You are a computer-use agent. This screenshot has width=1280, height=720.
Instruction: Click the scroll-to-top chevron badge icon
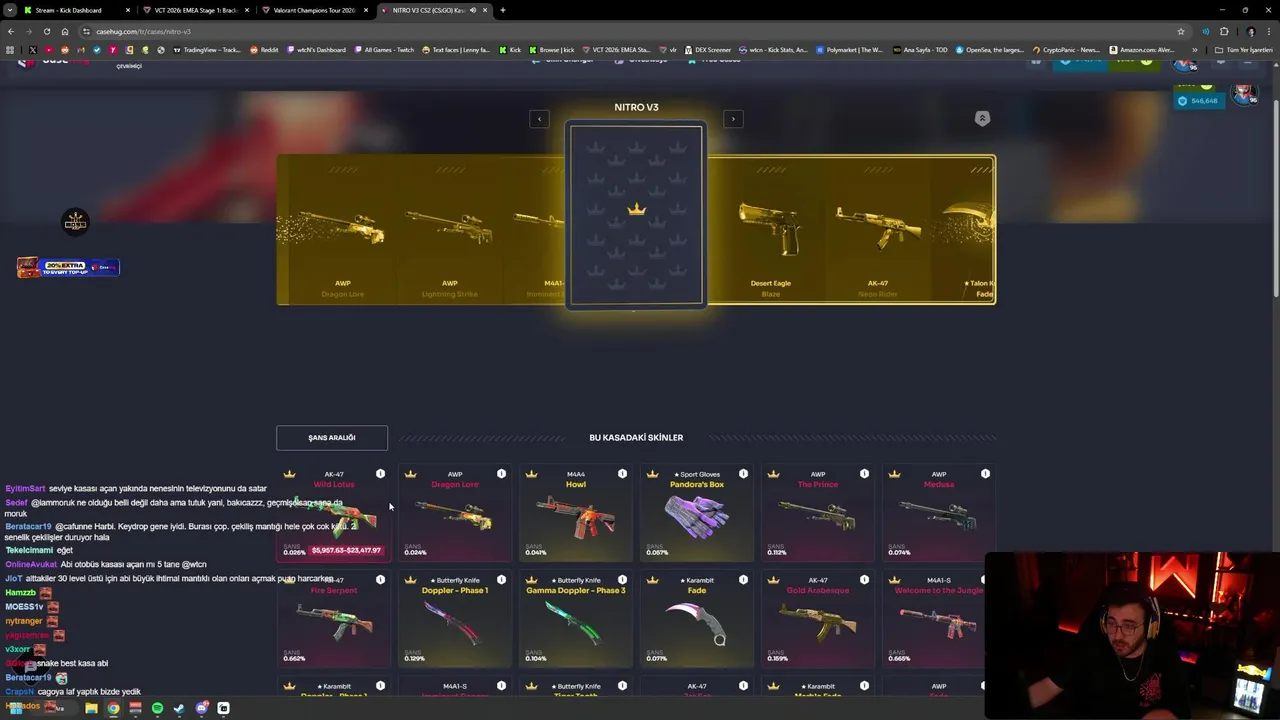982,118
